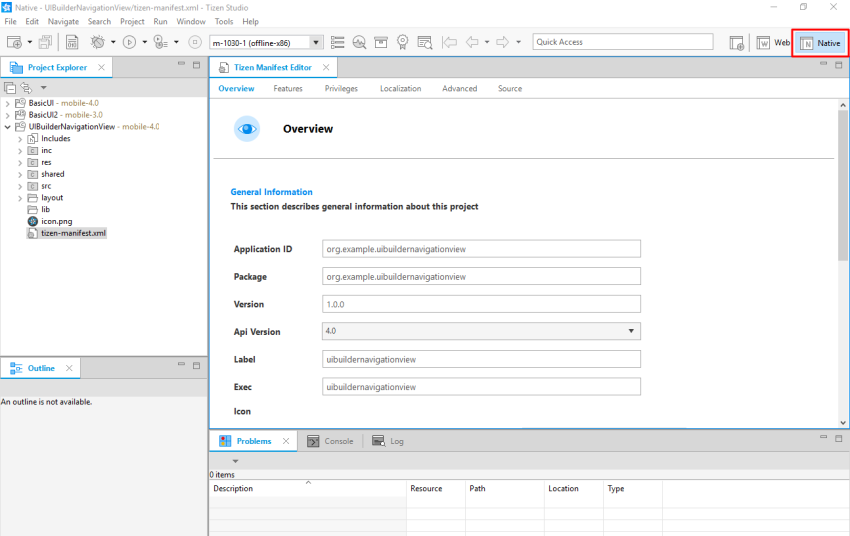Open the Privileges tab

coord(341,89)
